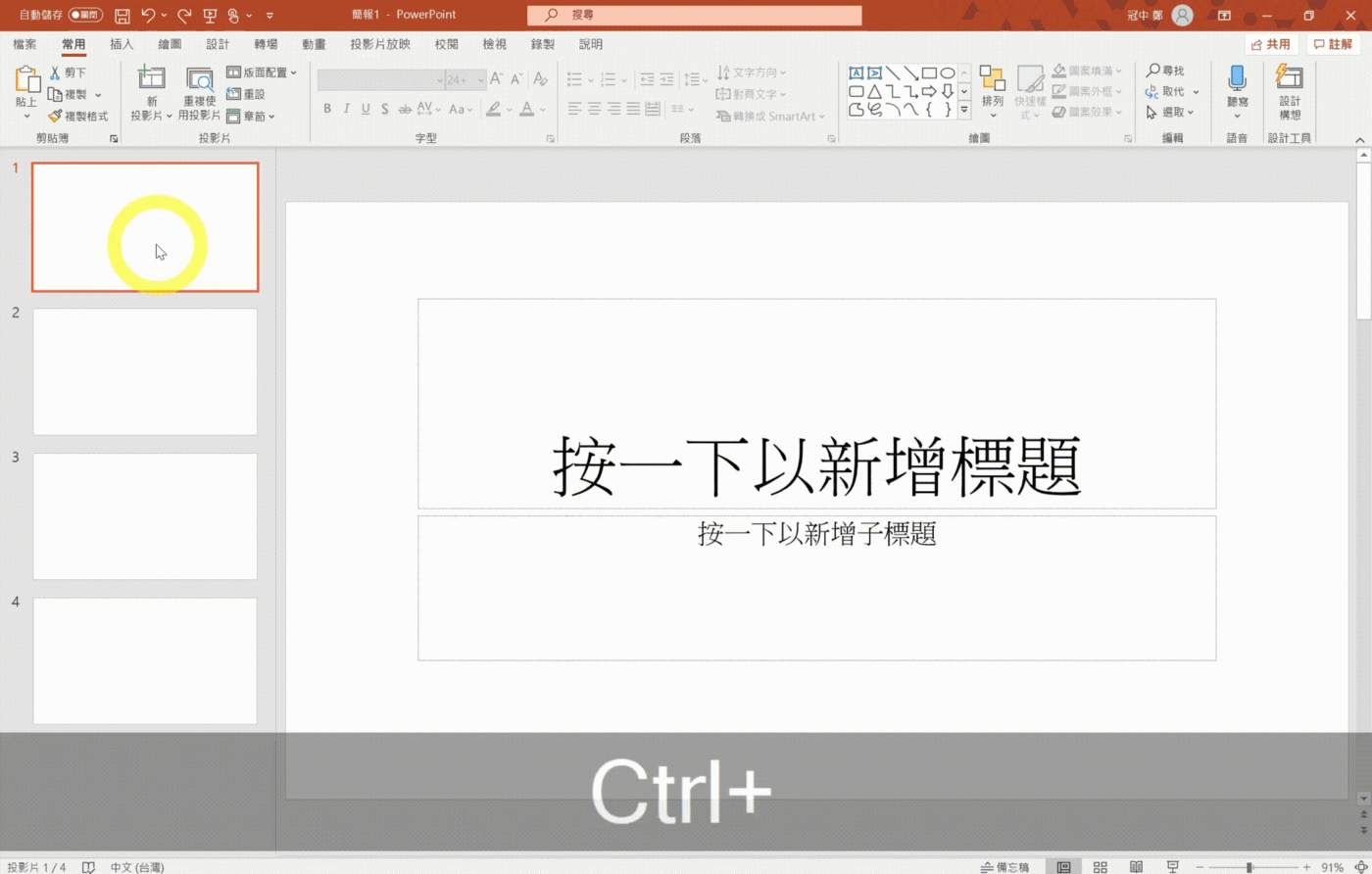The image size is (1372, 874).
Task: Start slideshow from beginning via toolbar icon
Action: [210, 16]
